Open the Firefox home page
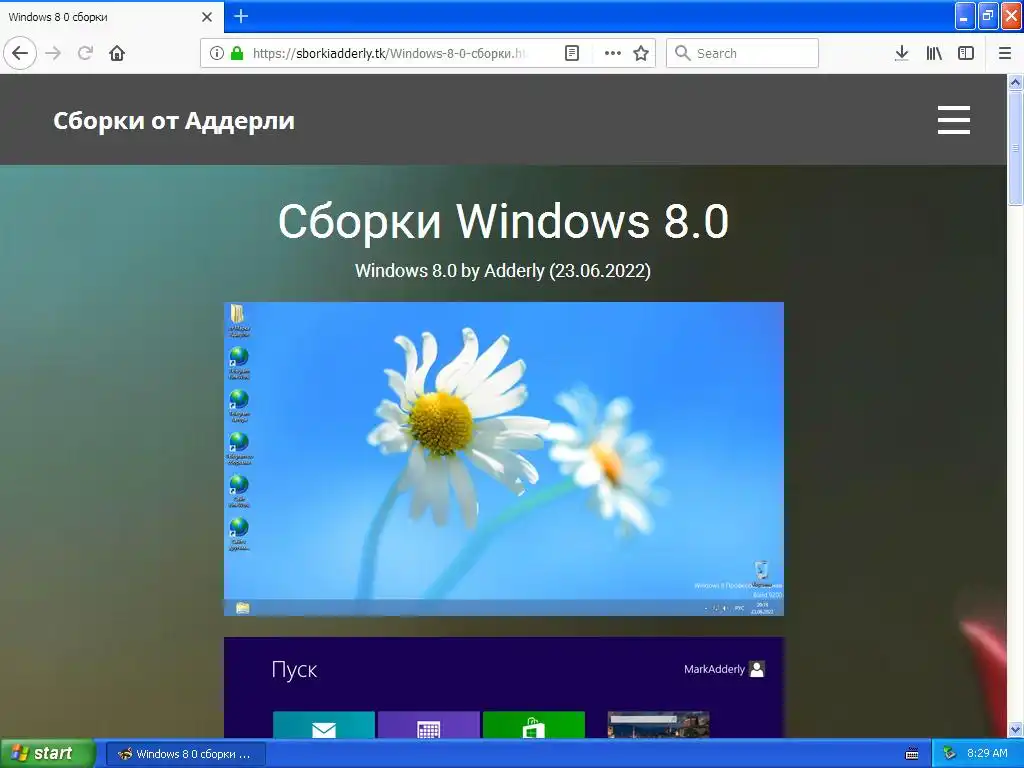 click(117, 53)
